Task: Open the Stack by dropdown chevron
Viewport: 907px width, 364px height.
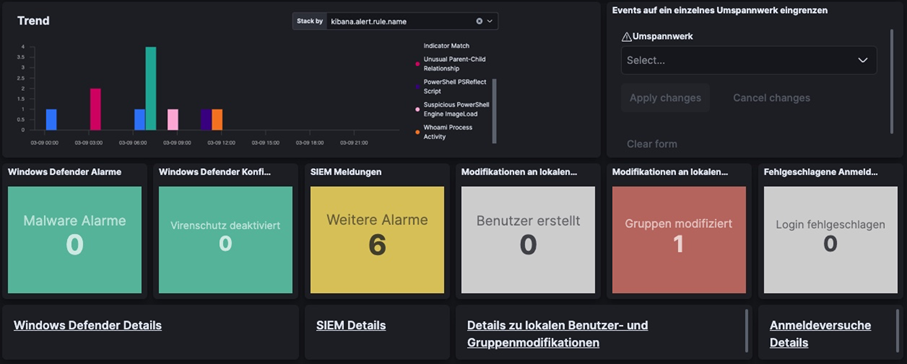Action: point(490,21)
